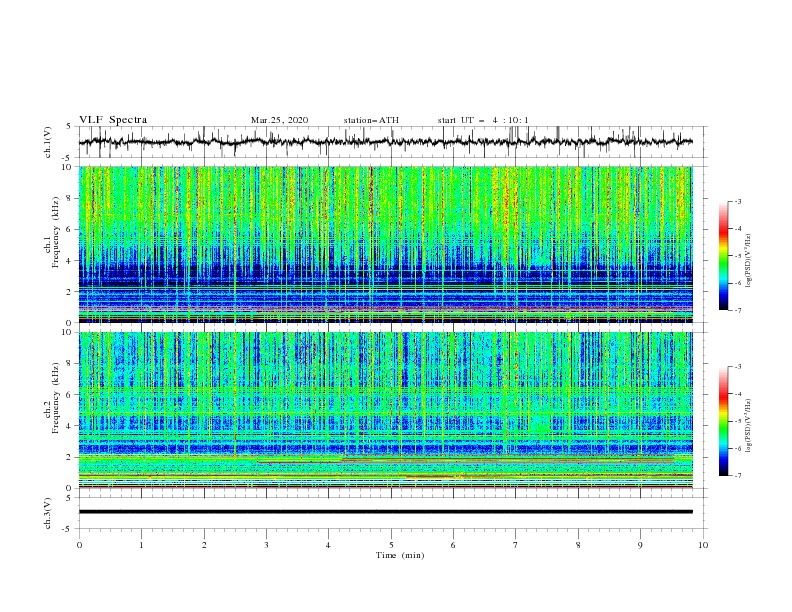Click the time axis tick label '2'
This screenshot has height=612, width=792.
pyautogui.click(x=204, y=545)
